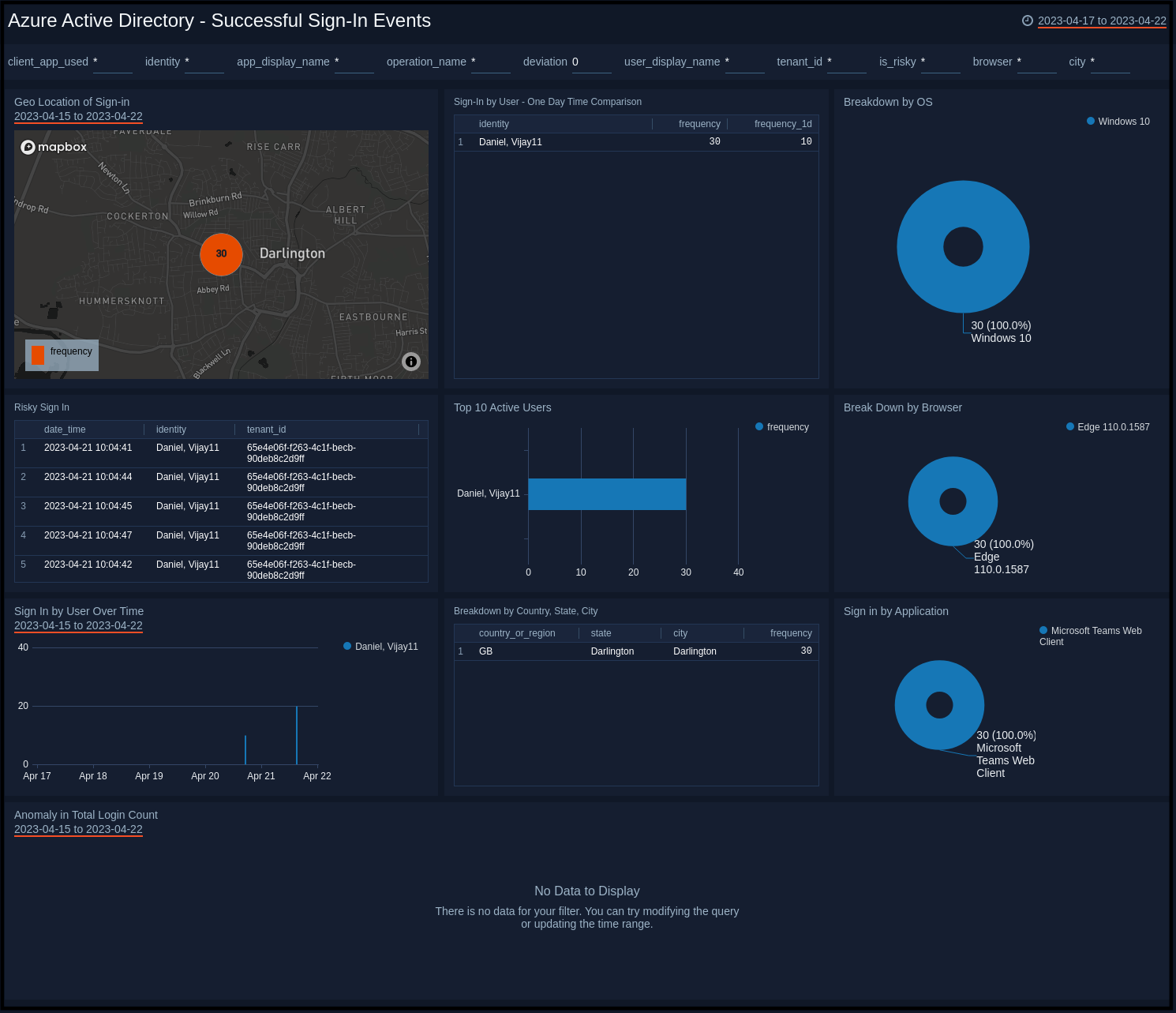The width and height of the screenshot is (1176, 1013).
Task: Select risky sign-in row 2023-04-21 10:04:42
Action: click(221, 569)
